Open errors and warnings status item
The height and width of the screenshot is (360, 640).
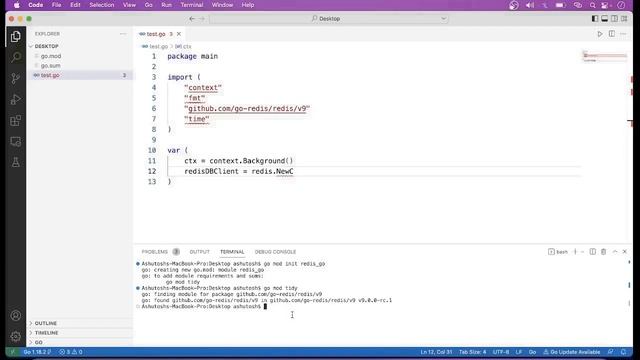(x=71, y=352)
